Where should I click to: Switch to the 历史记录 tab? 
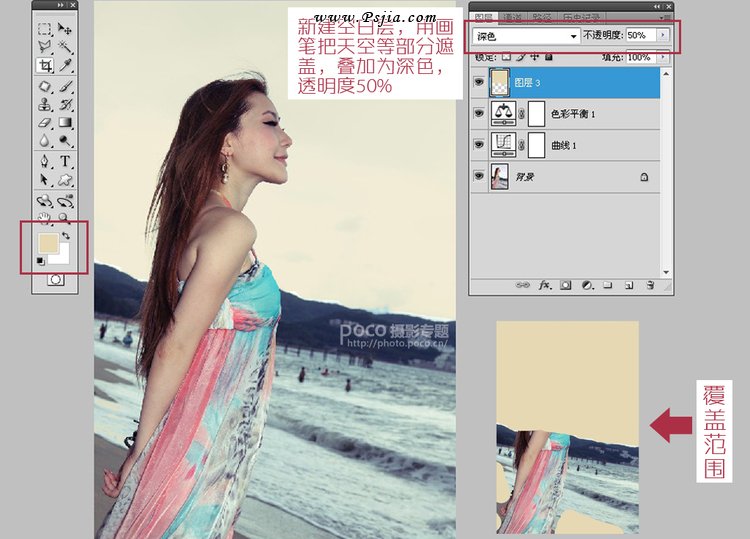pyautogui.click(x=582, y=17)
